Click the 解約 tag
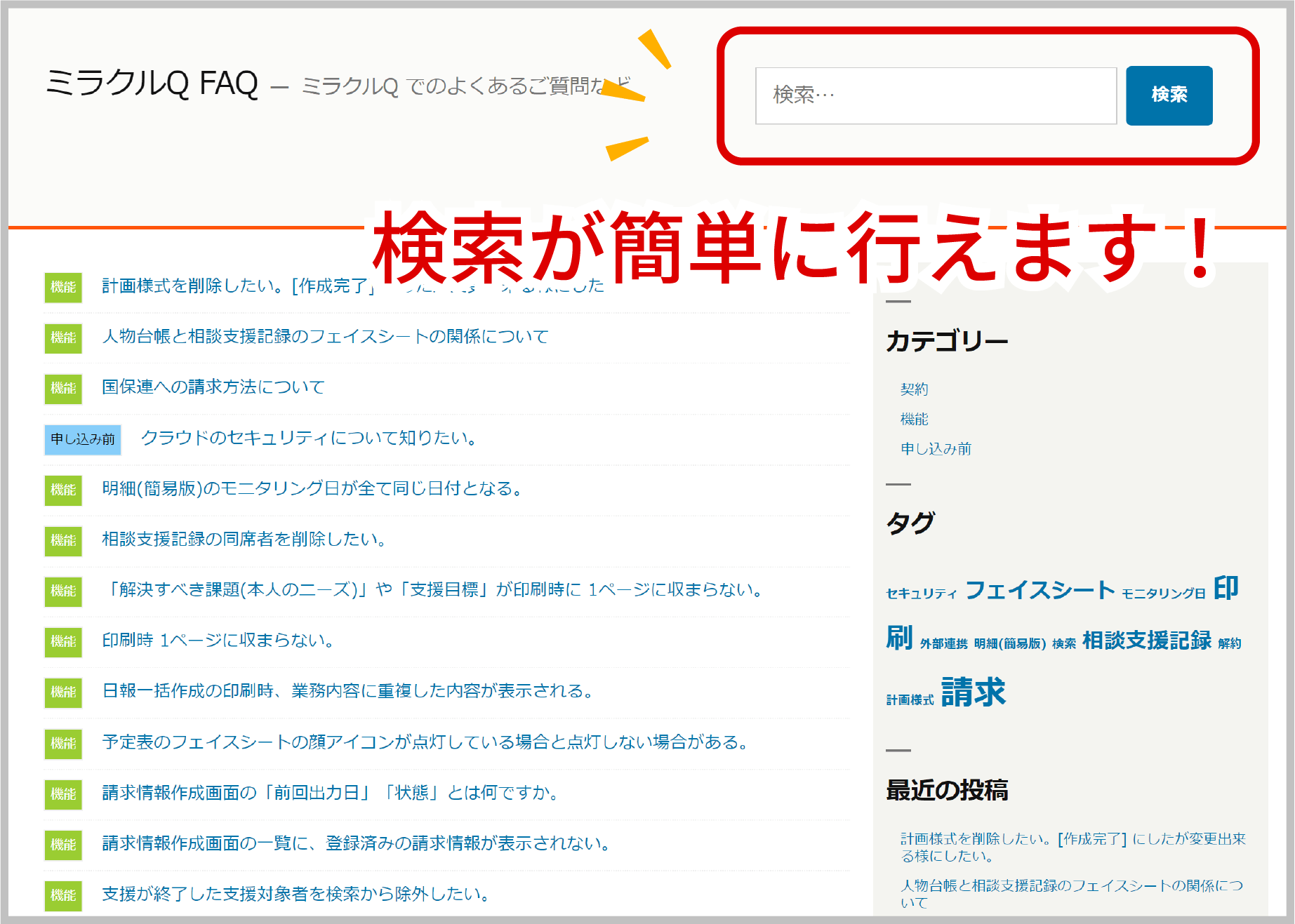The image size is (1295, 924). pos(1229,643)
